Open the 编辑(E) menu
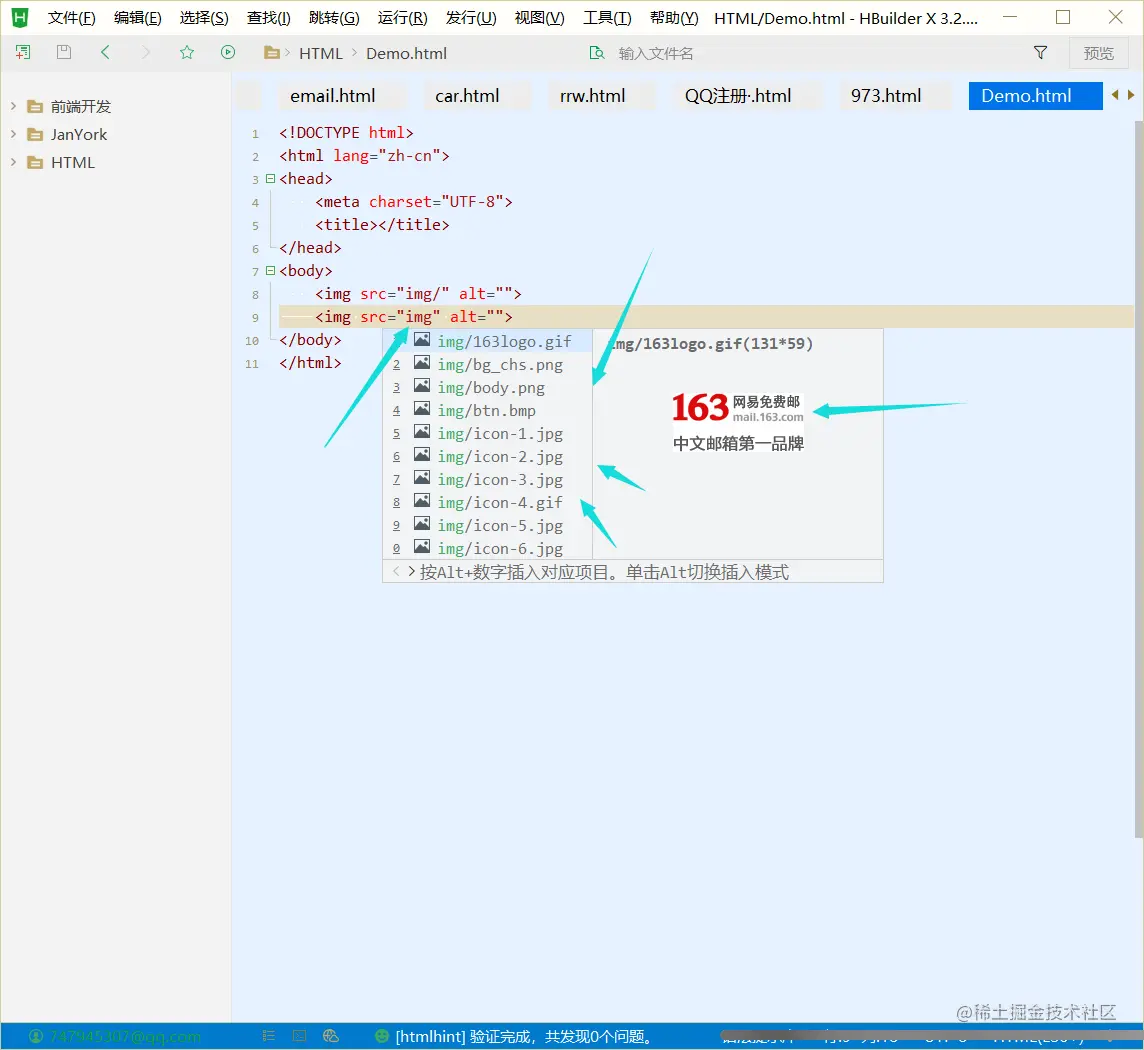This screenshot has width=1144, height=1050. 137,18
